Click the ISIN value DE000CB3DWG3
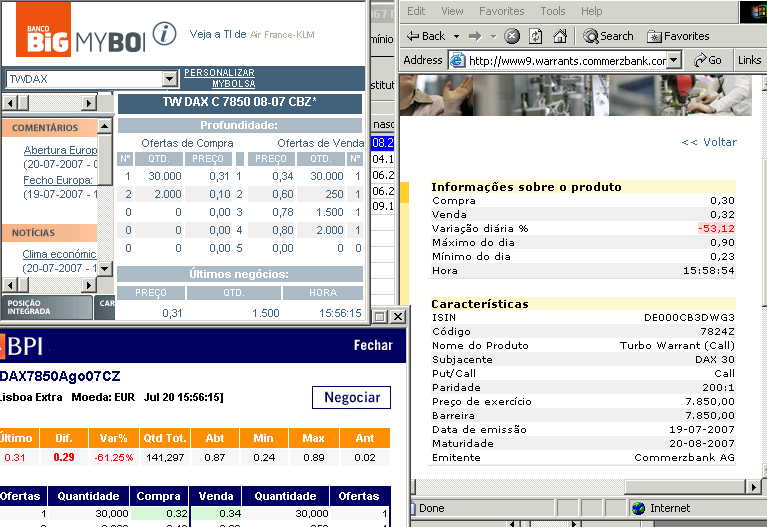The image size is (767, 527). tap(689, 318)
